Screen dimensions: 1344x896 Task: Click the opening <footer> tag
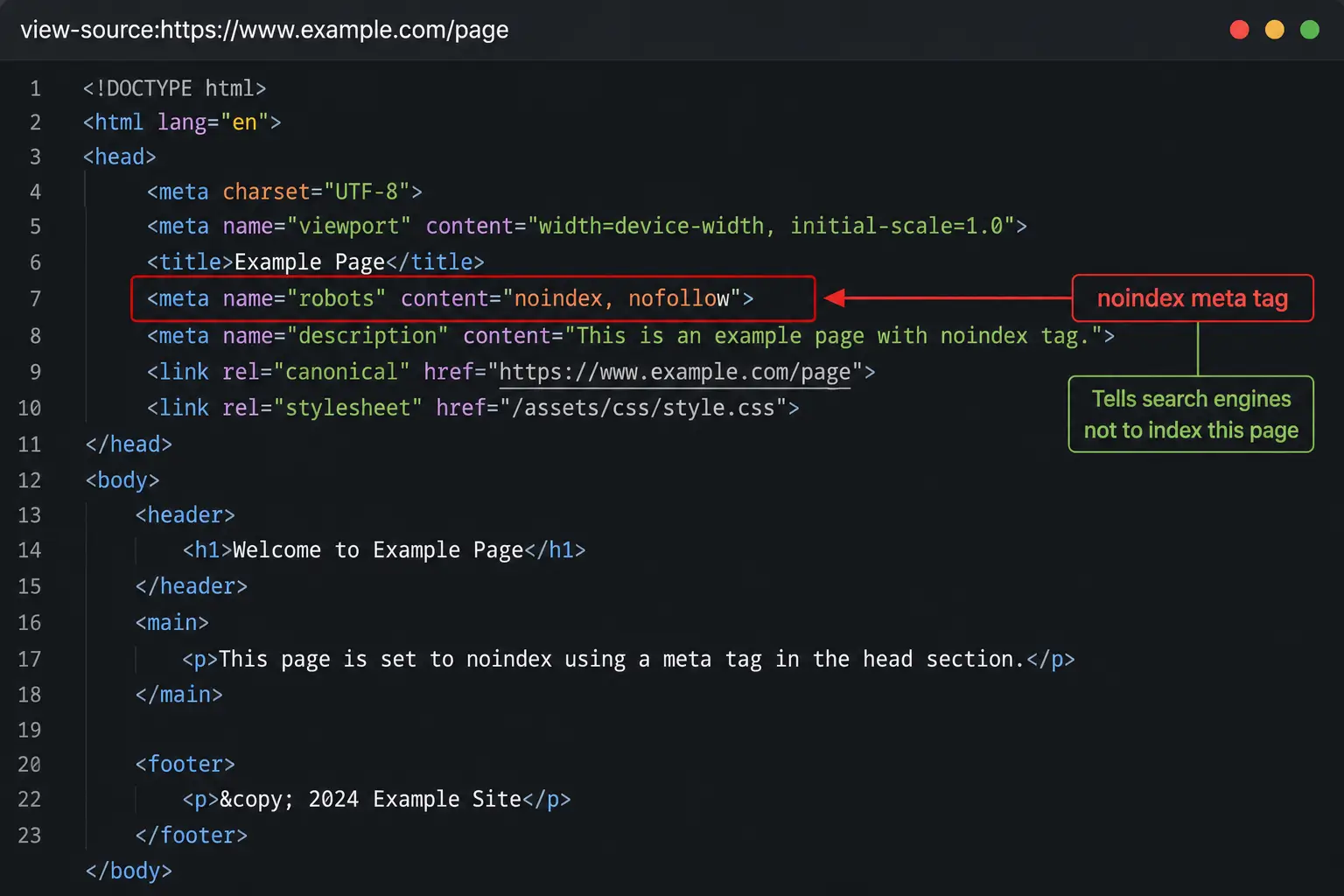[185, 765]
